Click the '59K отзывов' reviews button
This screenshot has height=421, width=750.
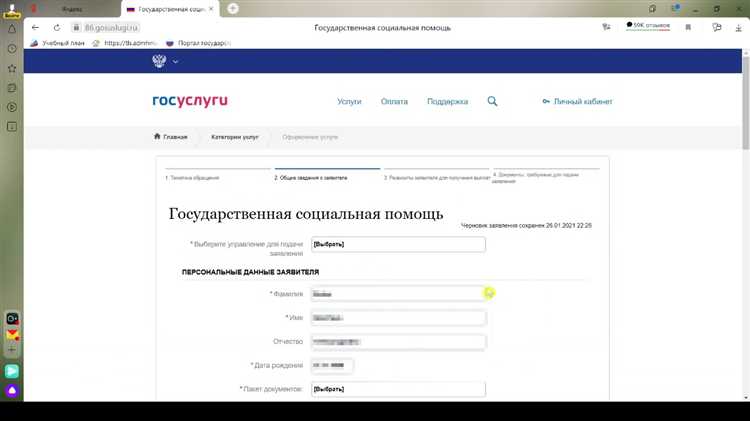click(648, 25)
